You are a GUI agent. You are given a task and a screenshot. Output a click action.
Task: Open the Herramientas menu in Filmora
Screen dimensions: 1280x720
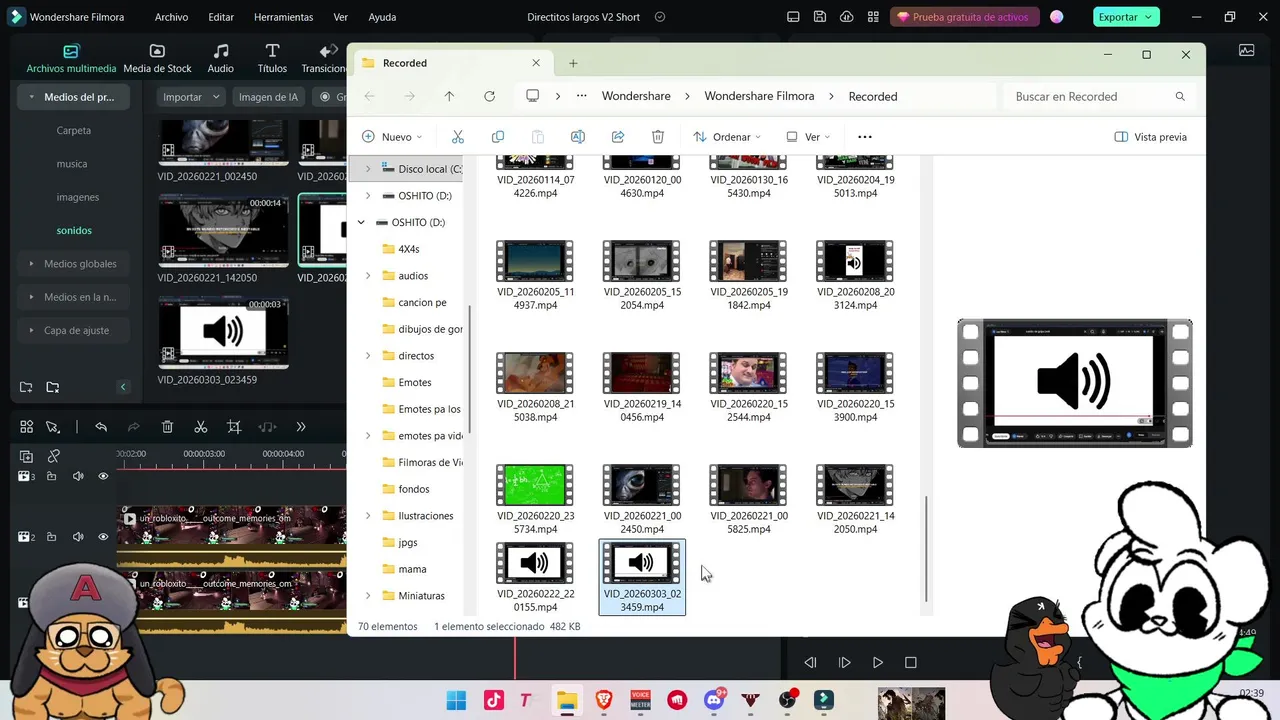[x=283, y=17]
